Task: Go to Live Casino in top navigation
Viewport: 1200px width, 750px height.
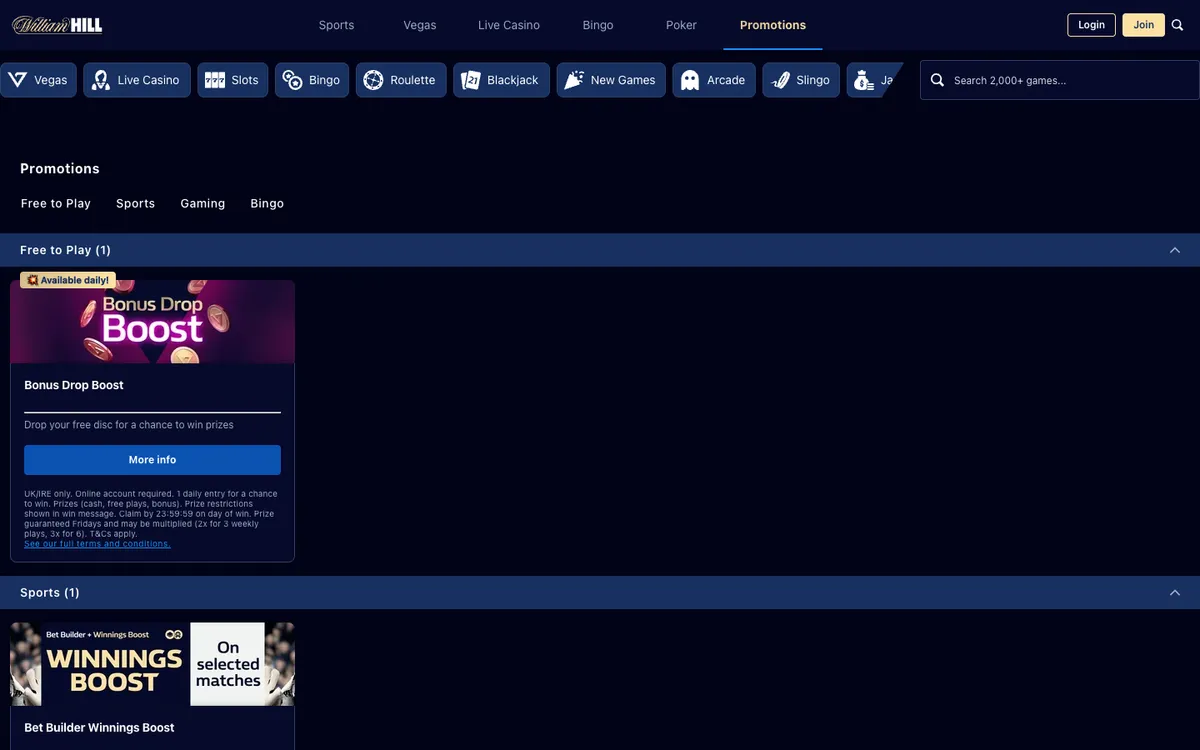Action: tap(509, 25)
